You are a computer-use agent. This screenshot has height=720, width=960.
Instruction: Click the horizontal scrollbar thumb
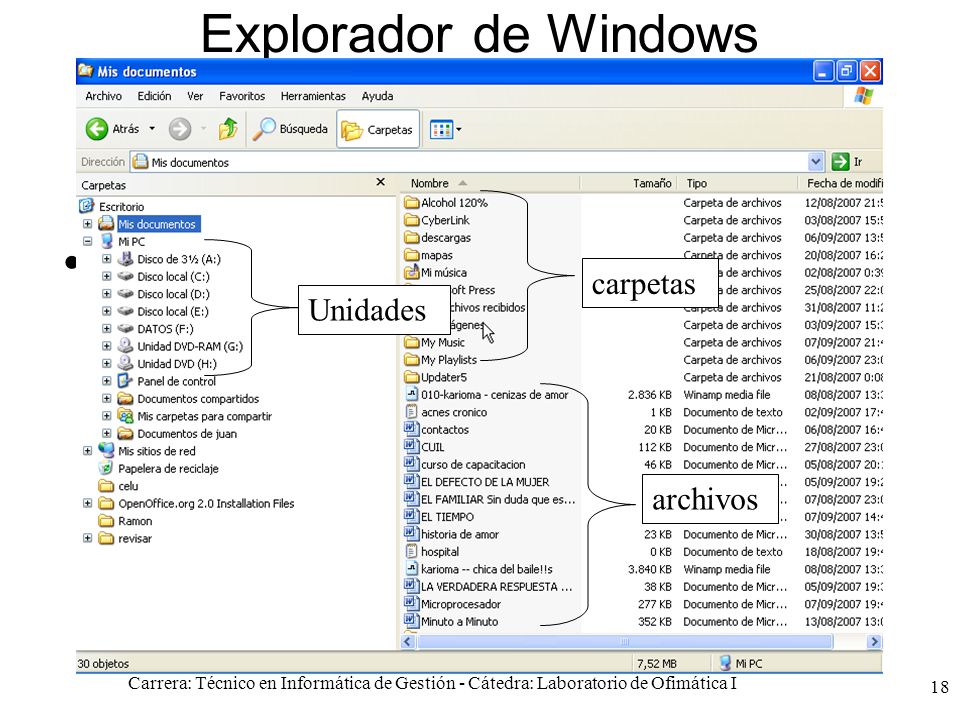click(x=624, y=642)
